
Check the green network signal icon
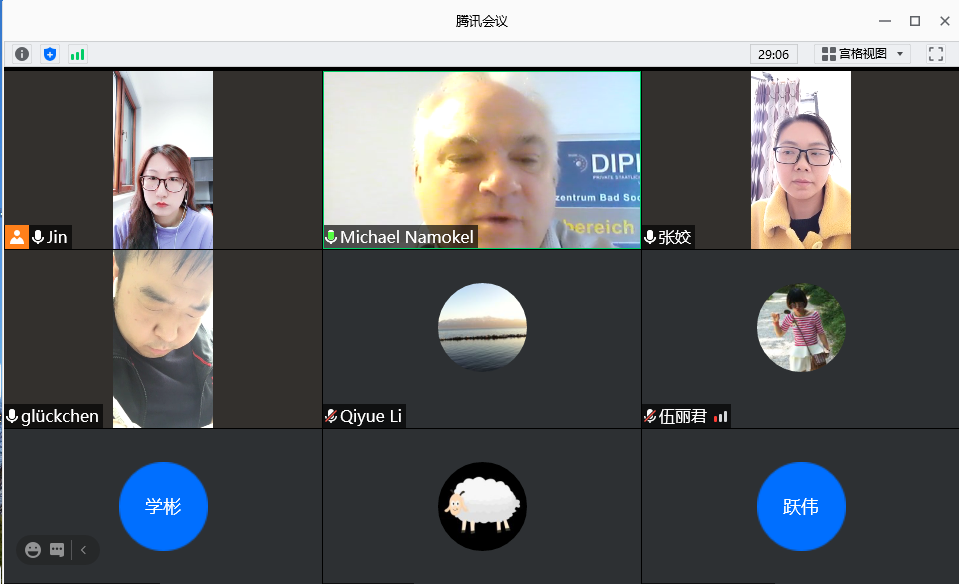[77, 54]
